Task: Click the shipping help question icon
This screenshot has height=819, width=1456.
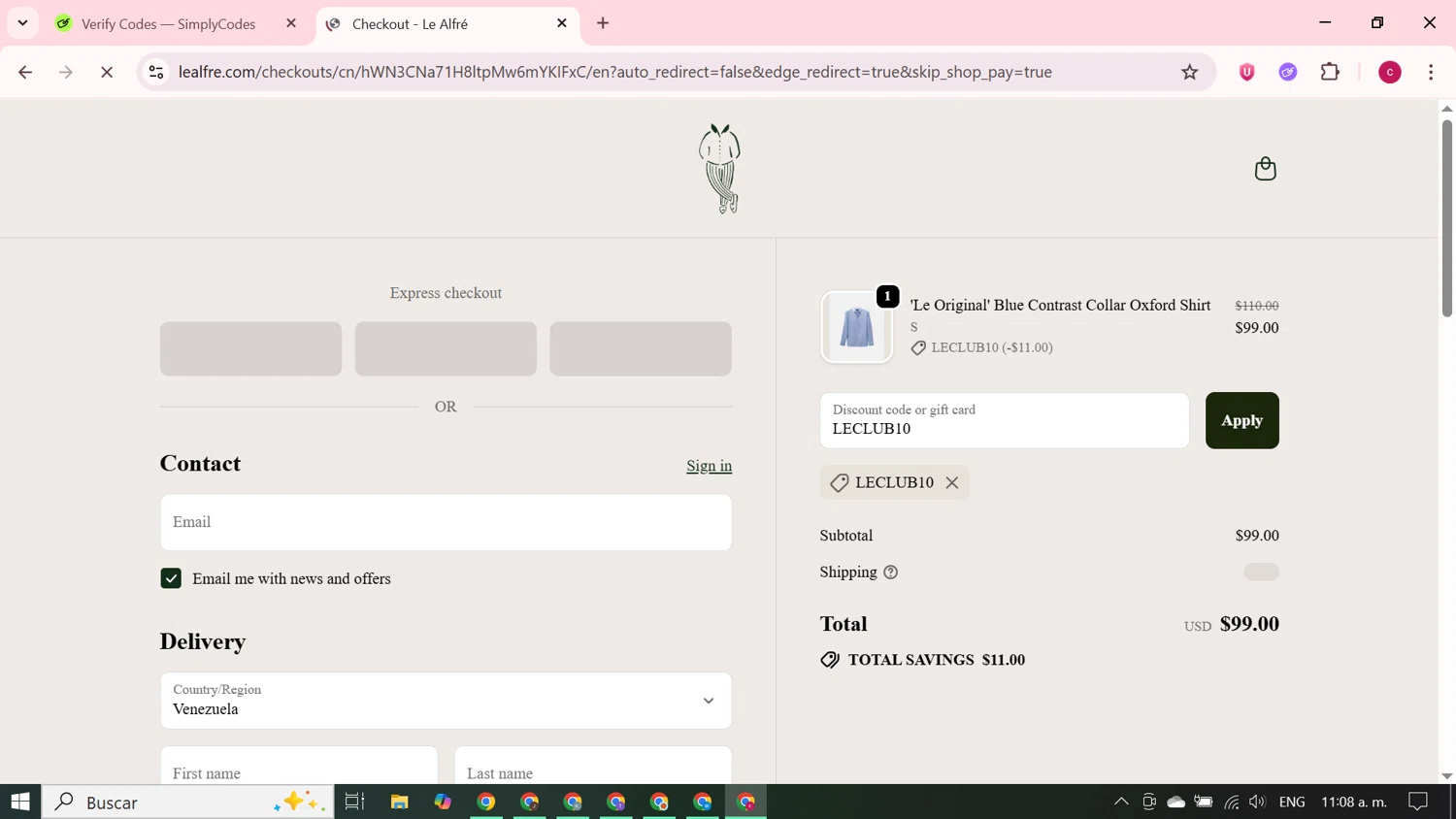Action: click(x=891, y=573)
